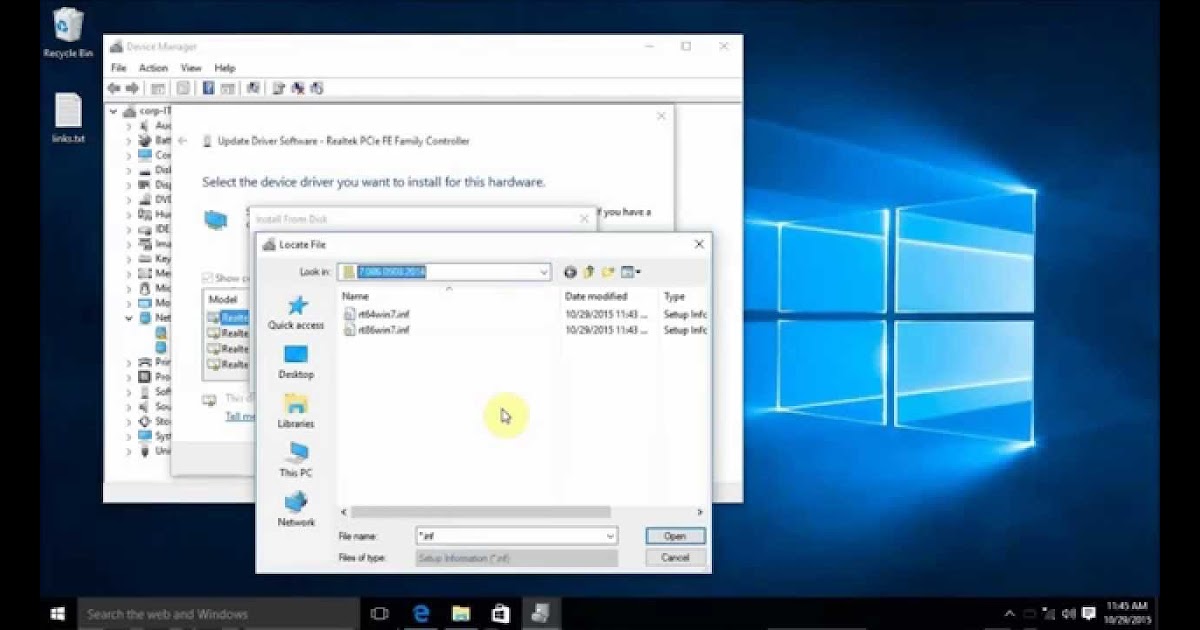
Task: Select Libraries in Locate File sidebar
Action: pyautogui.click(x=296, y=411)
